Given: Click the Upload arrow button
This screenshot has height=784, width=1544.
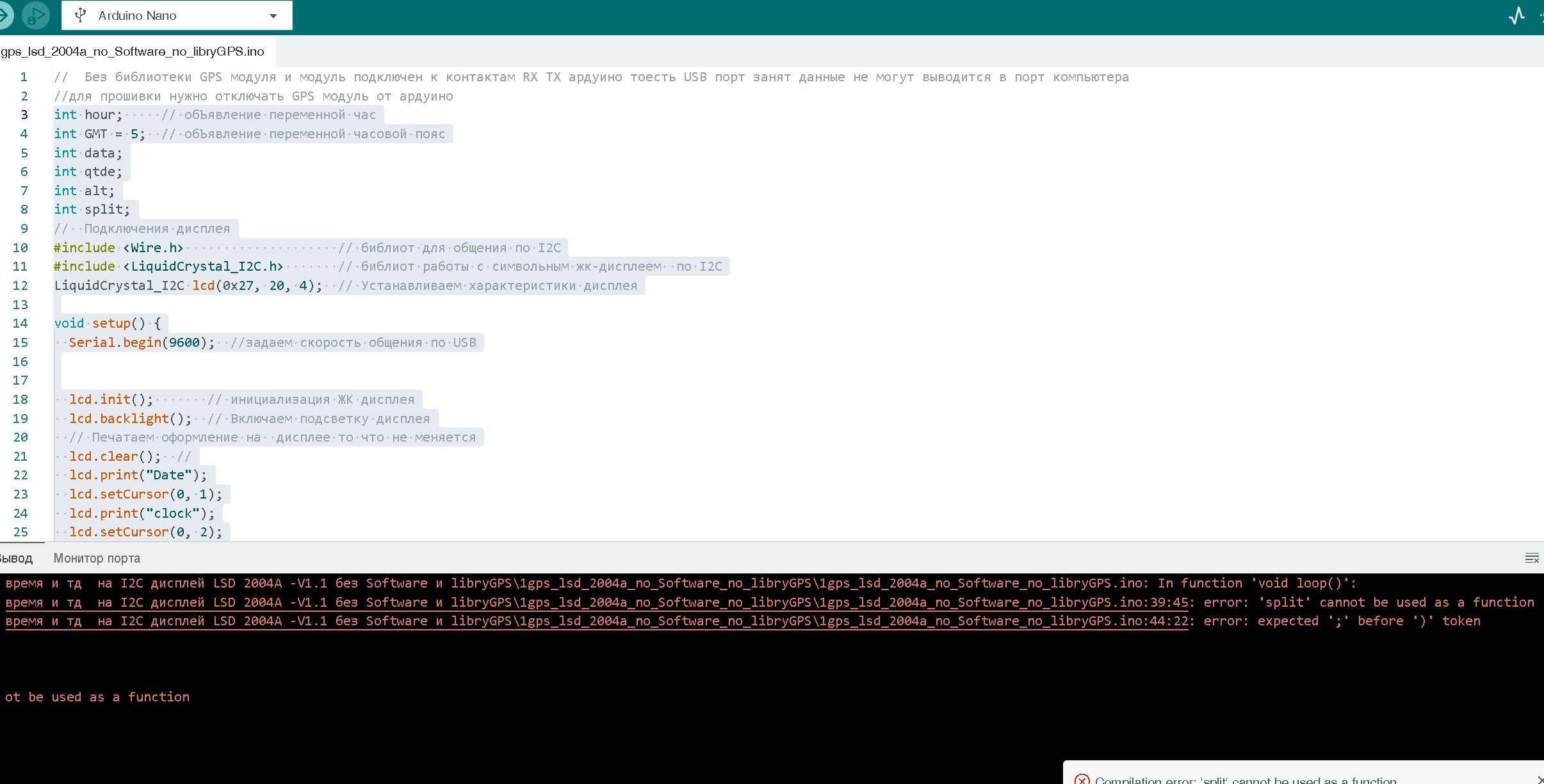Looking at the screenshot, I should click(x=4, y=15).
